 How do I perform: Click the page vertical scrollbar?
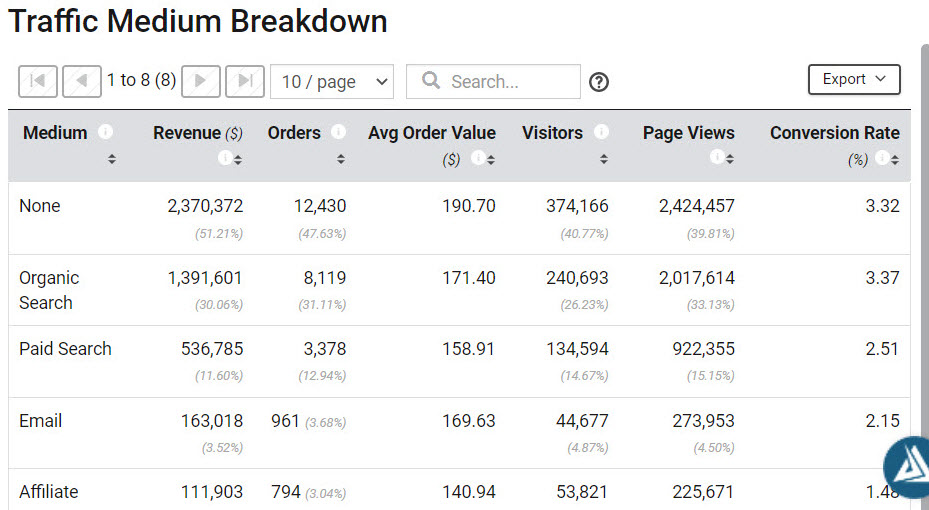point(925,275)
